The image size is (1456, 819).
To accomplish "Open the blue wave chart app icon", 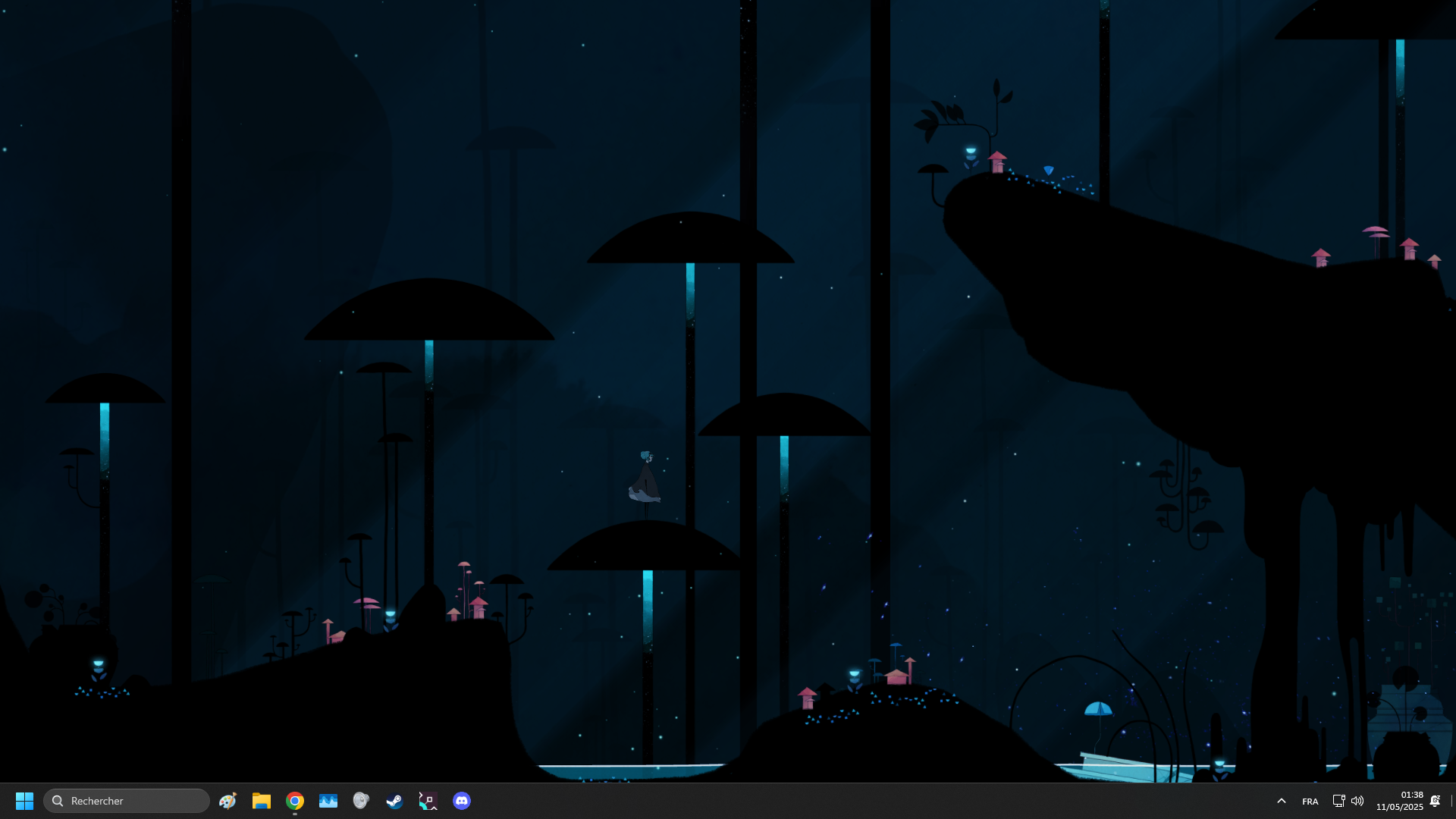I will 328,801.
